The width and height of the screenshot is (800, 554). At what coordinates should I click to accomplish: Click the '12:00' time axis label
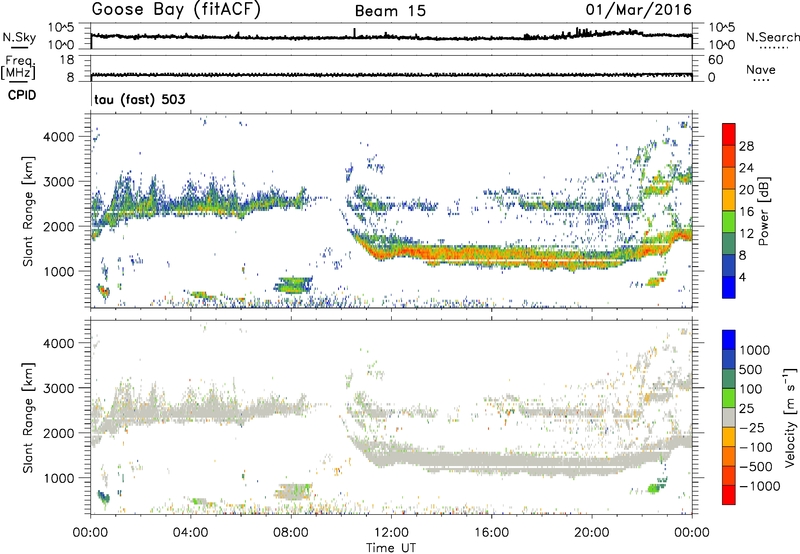tap(391, 533)
